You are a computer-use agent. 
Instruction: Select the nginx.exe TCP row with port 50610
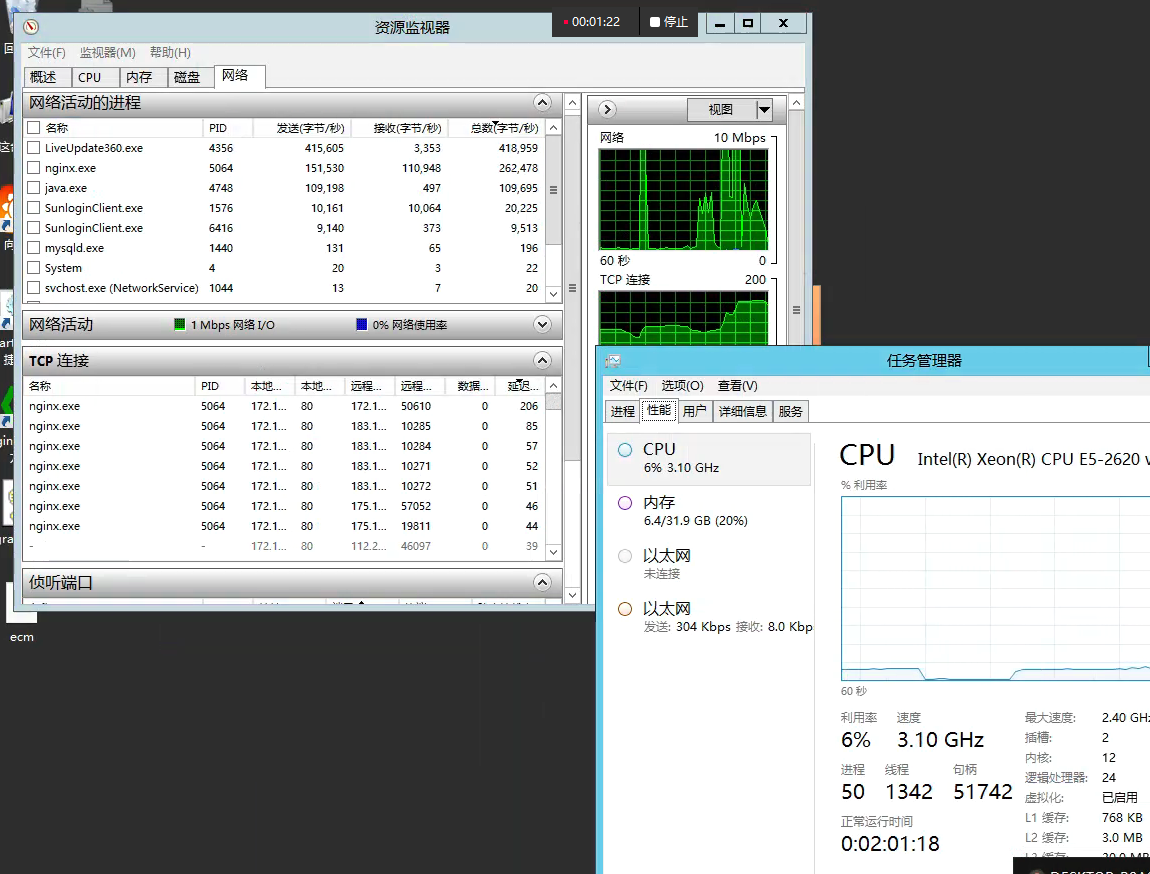coord(285,405)
